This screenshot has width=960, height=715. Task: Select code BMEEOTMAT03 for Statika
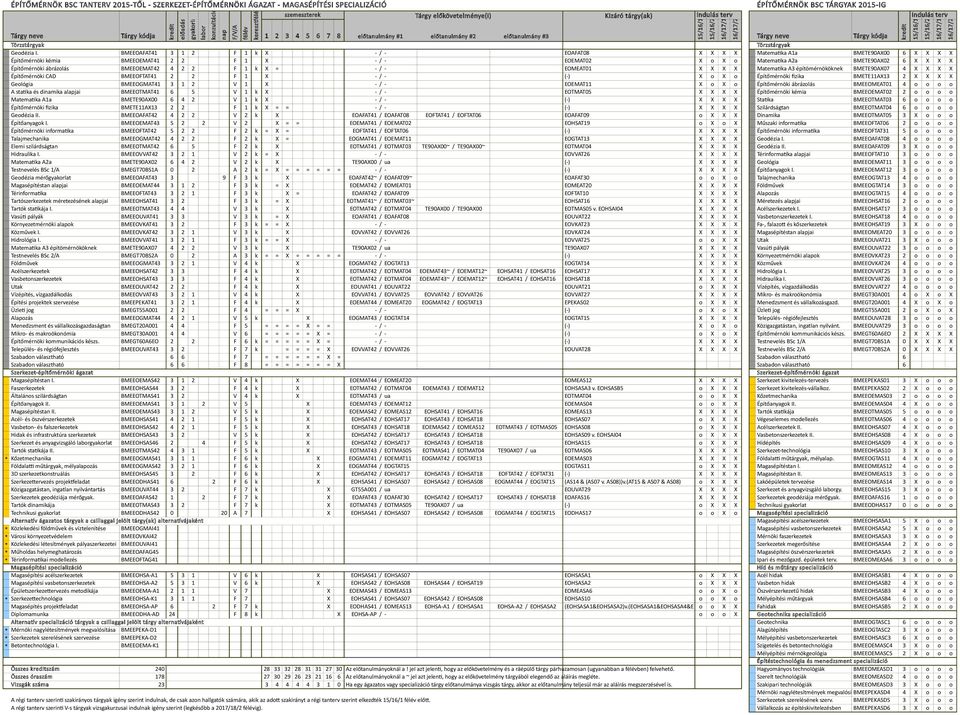[x=872, y=100]
